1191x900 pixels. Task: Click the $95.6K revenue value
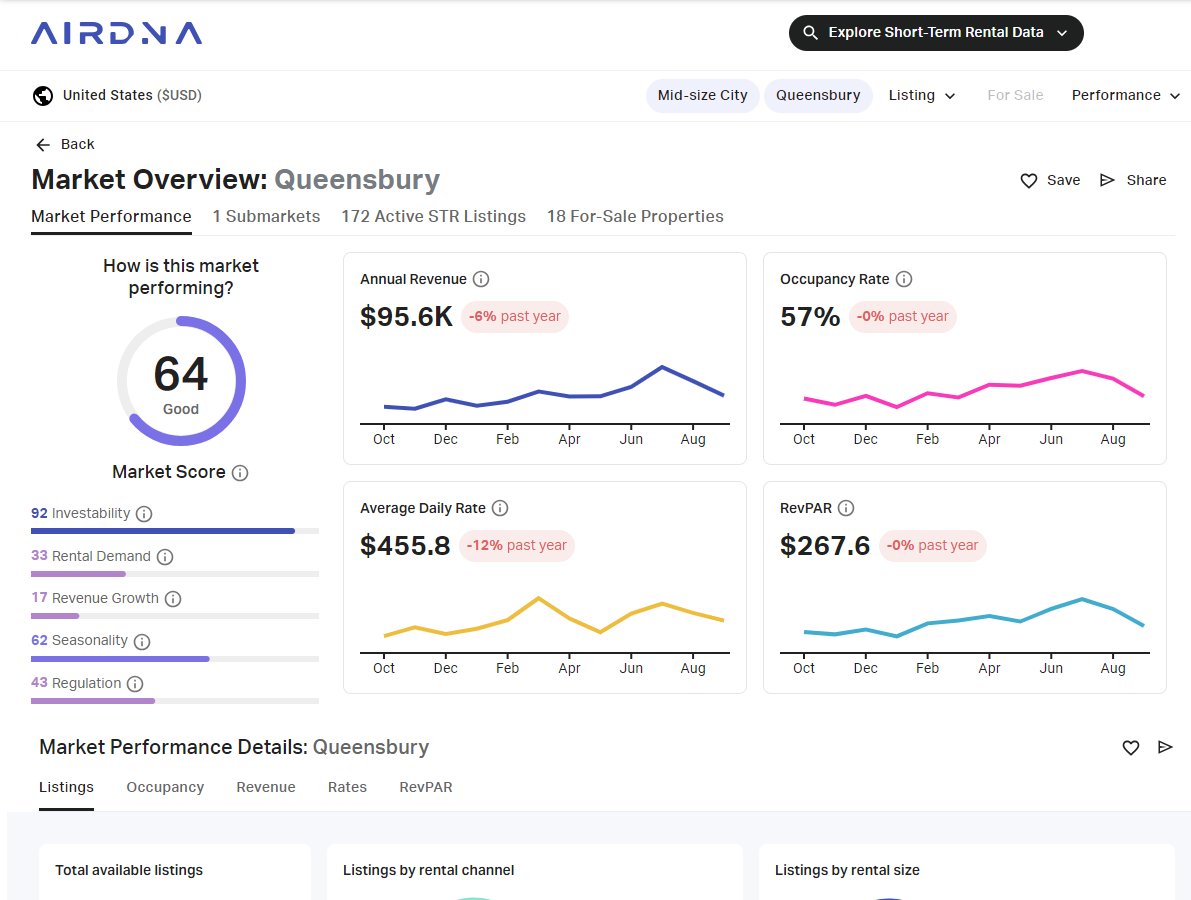coord(406,317)
